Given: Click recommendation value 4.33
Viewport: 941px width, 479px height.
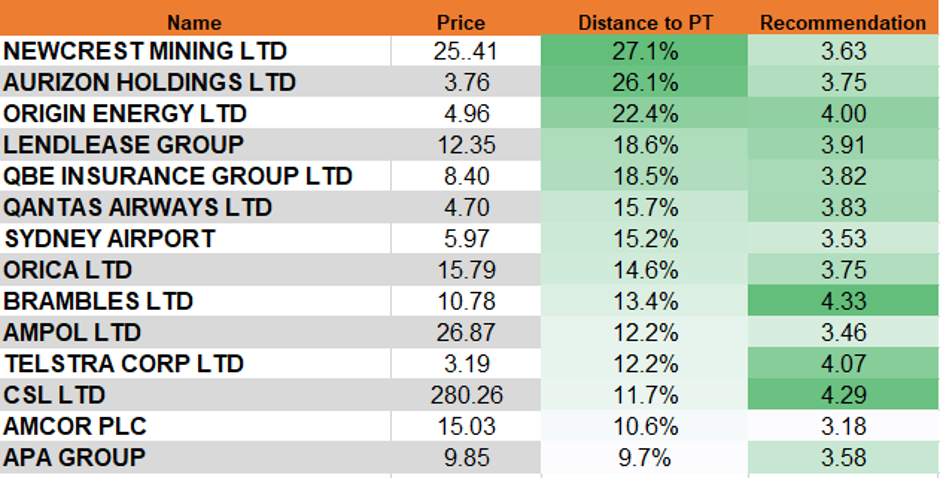Looking at the screenshot, I should [x=843, y=300].
